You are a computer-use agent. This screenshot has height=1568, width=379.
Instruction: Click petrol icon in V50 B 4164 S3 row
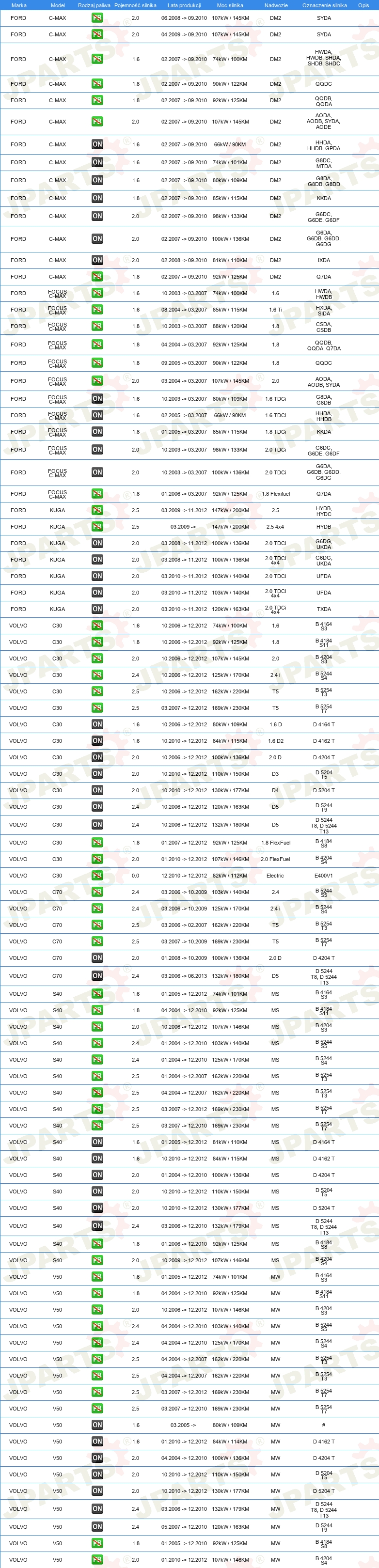[x=97, y=1276]
